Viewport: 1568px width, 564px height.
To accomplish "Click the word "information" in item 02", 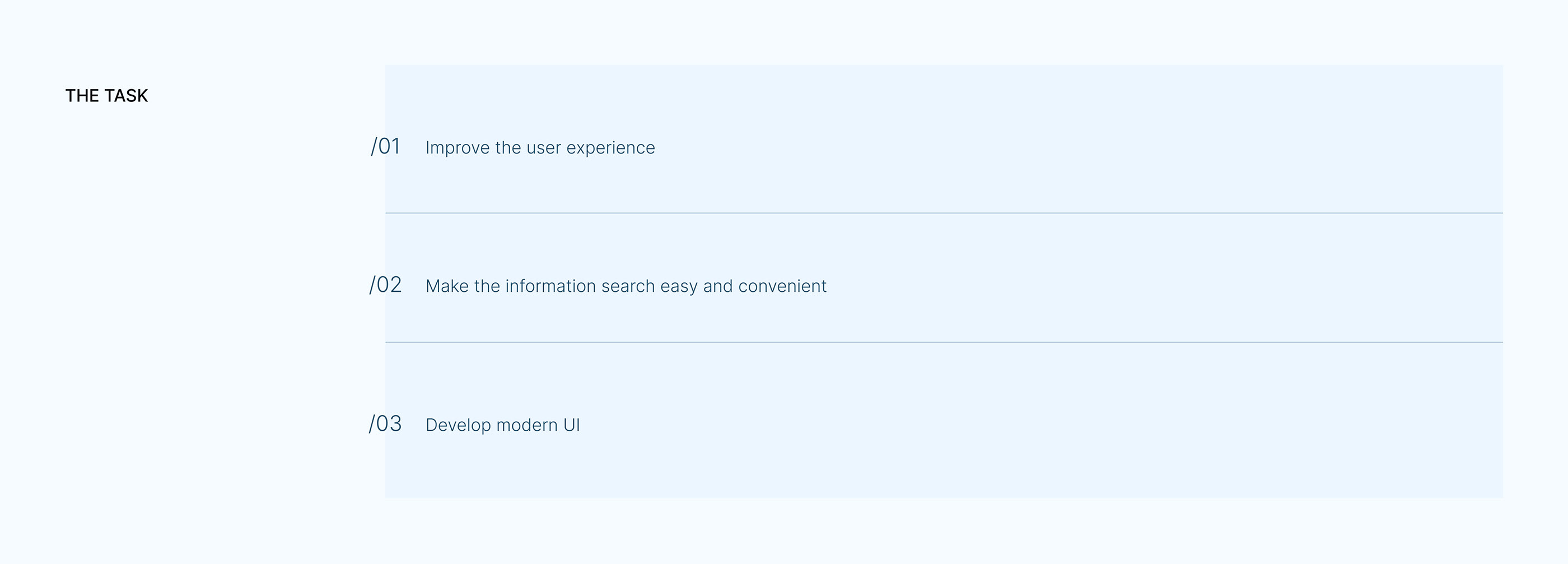I will [550, 286].
